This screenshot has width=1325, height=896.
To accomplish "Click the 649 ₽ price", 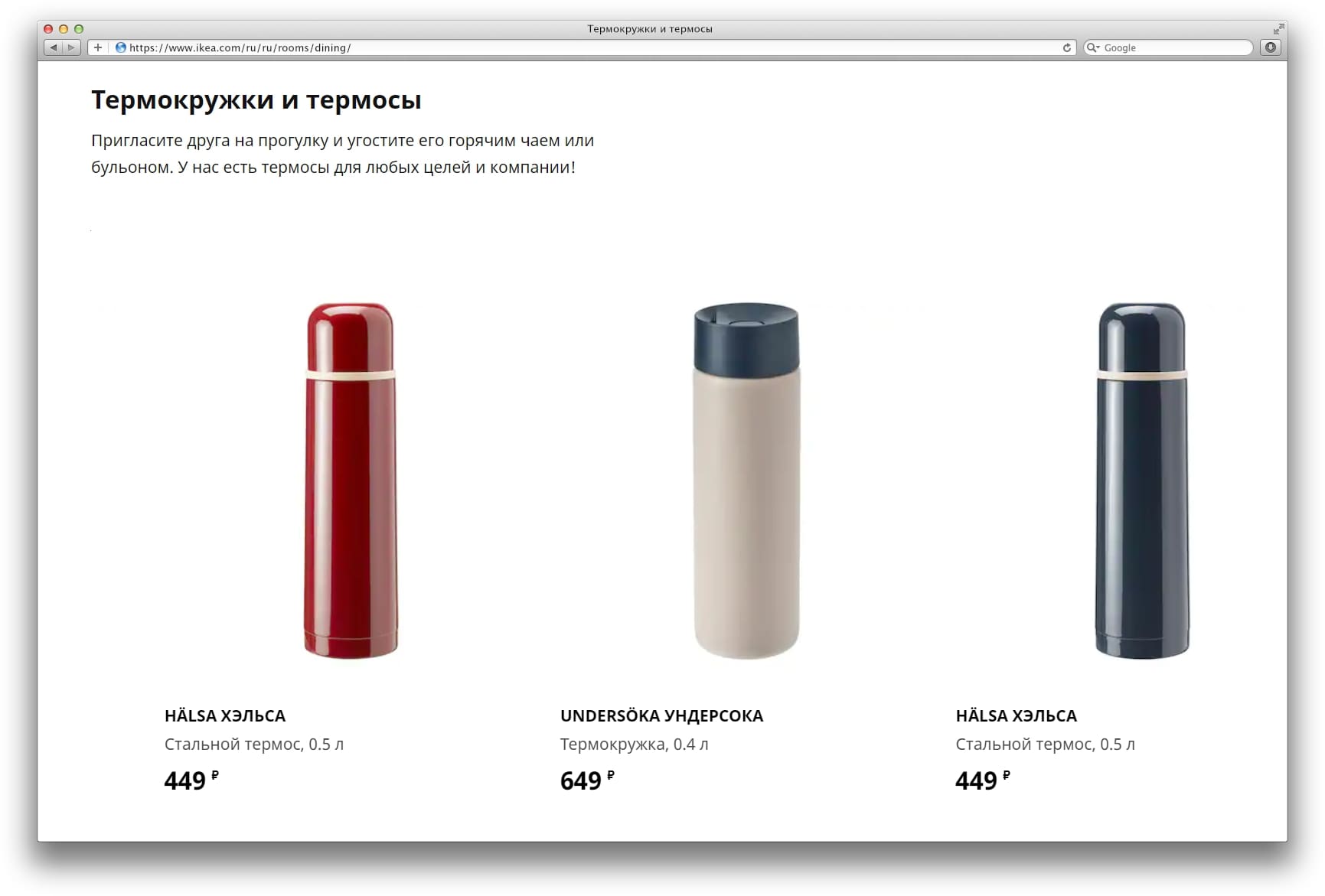I will [x=587, y=780].
